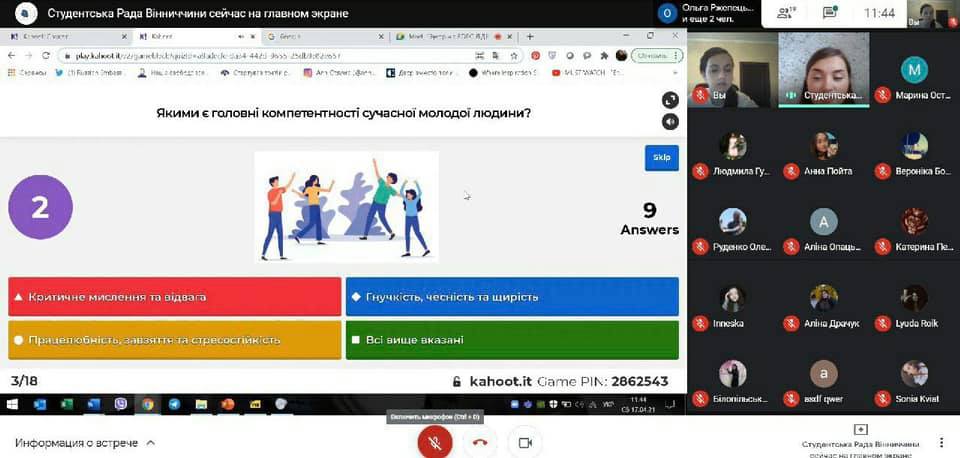This screenshot has height=458, width=960.
Task: Switch to the Google browser tab
Action: pos(326,37)
